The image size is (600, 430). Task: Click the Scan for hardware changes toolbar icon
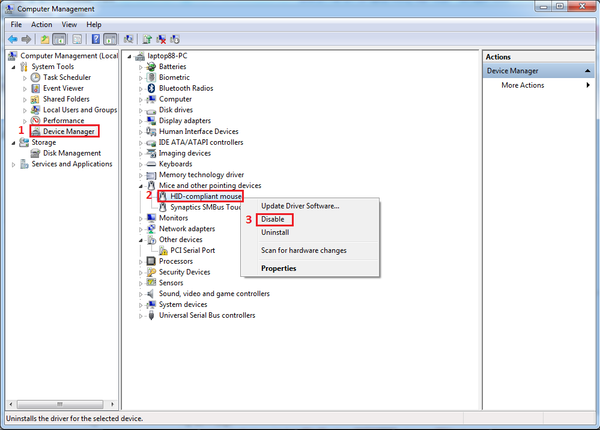pyautogui.click(x=129, y=39)
